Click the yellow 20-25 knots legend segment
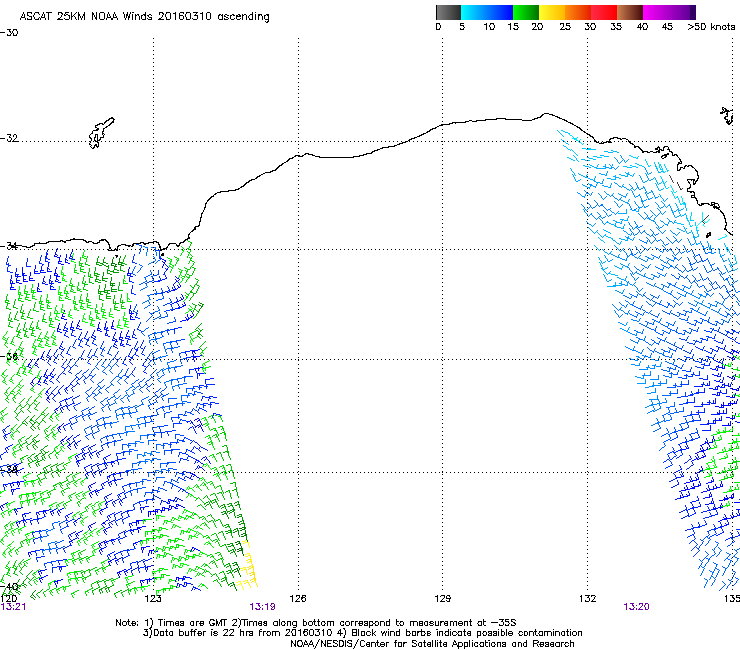 (552, 12)
